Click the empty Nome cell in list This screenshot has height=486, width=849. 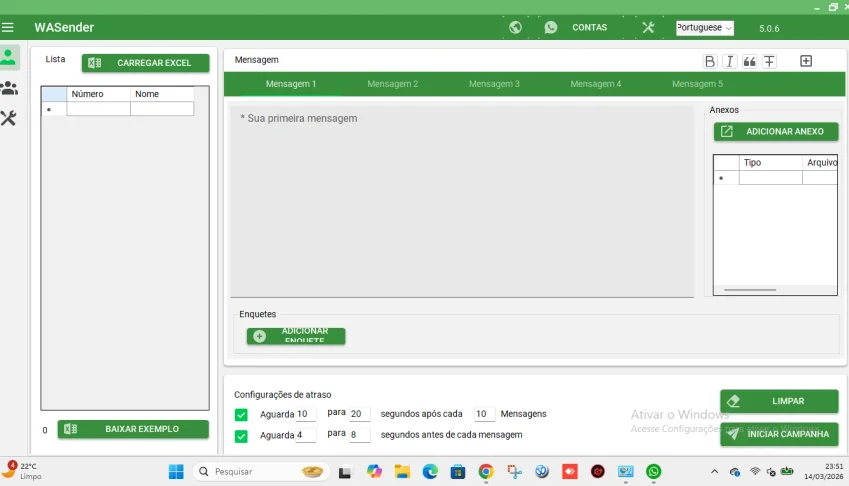(162, 109)
